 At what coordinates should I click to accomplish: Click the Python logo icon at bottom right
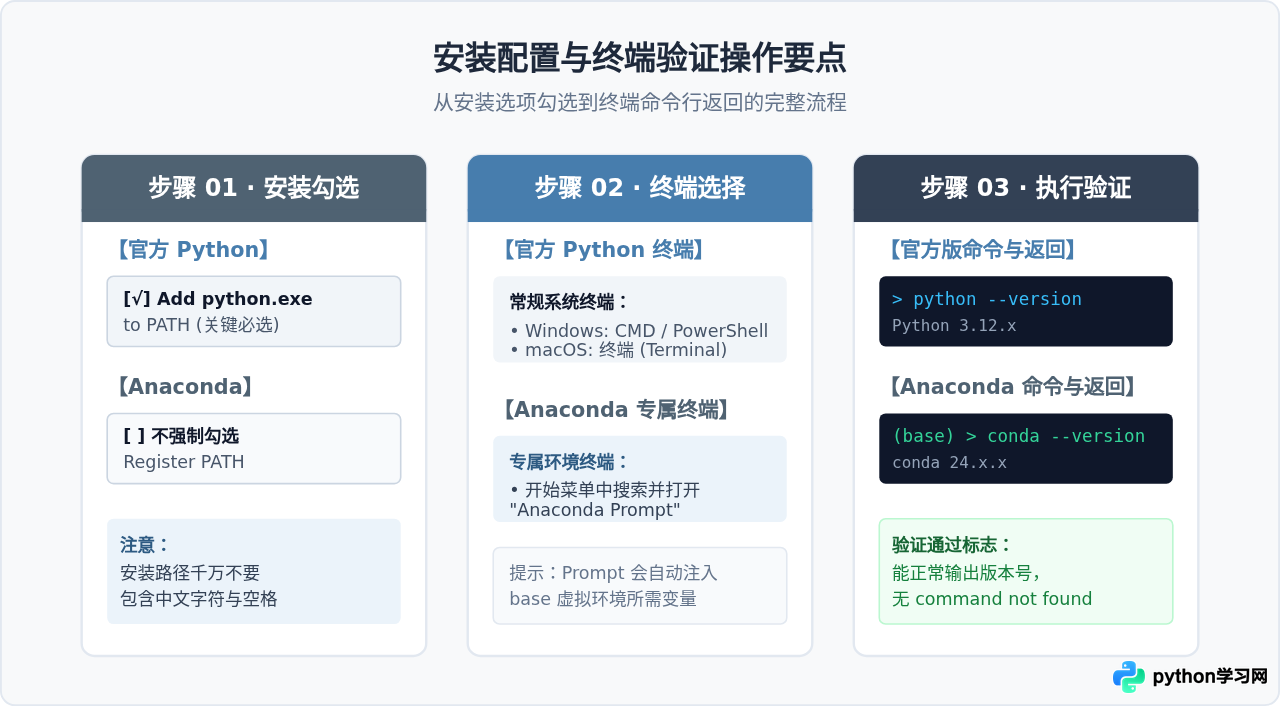pos(1129,677)
